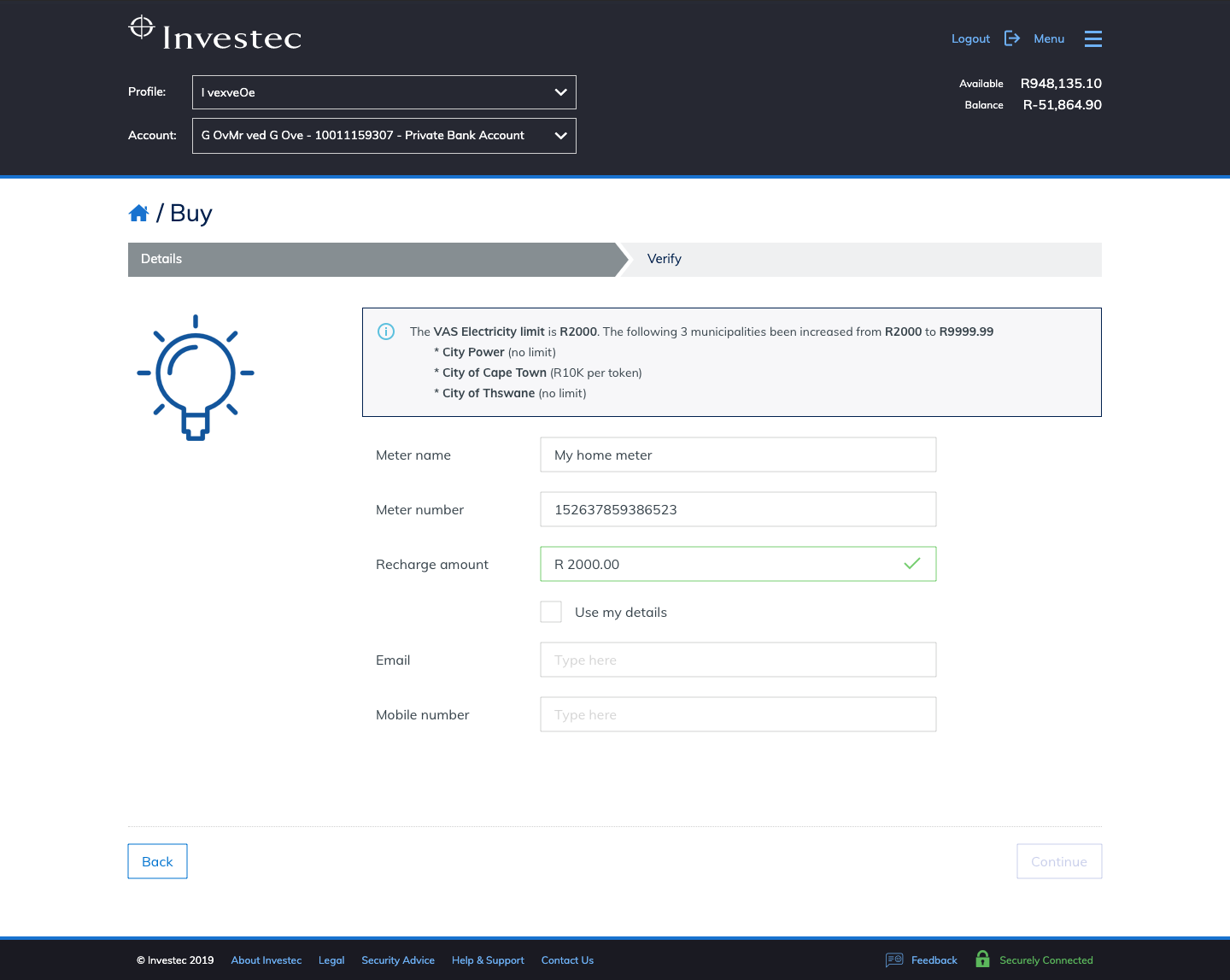This screenshot has height=980, width=1230.
Task: Open the Help & Support link
Action: (x=488, y=960)
